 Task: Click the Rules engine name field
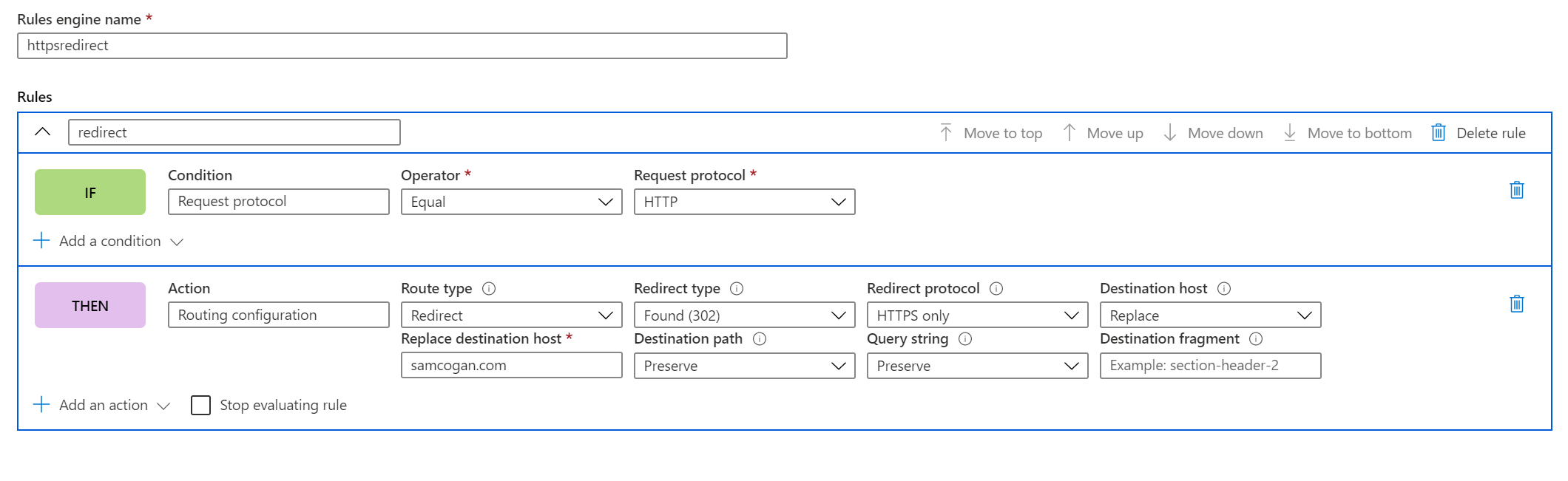[x=402, y=46]
